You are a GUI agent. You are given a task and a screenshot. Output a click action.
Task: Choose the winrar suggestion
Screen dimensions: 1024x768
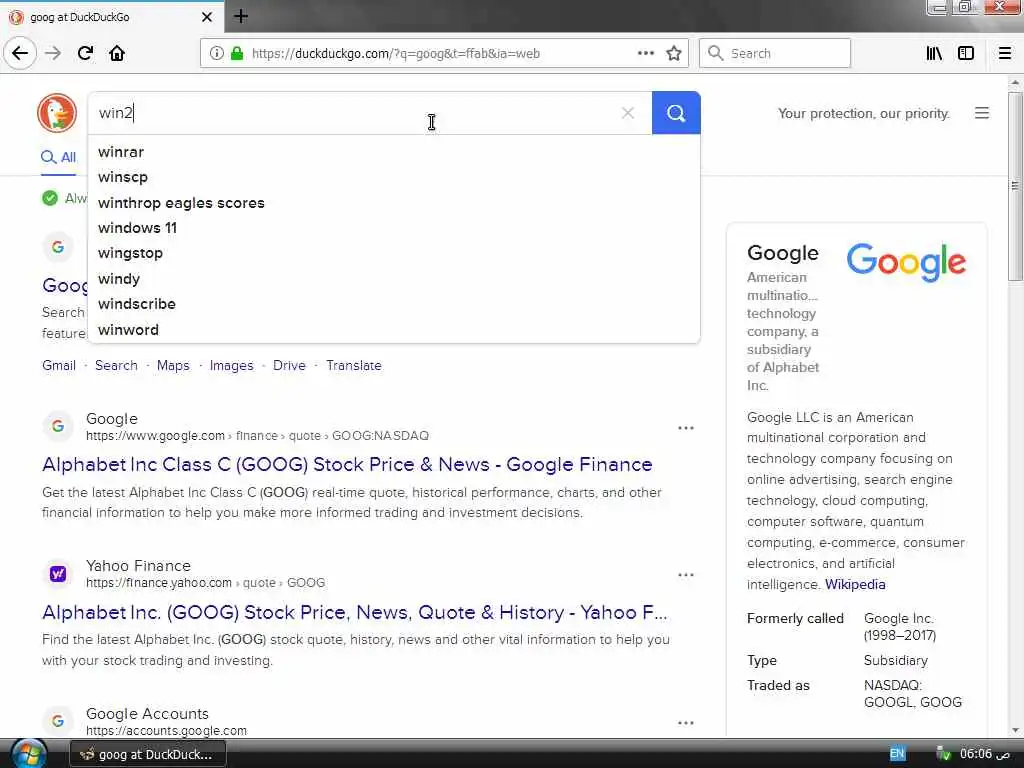tap(394, 152)
